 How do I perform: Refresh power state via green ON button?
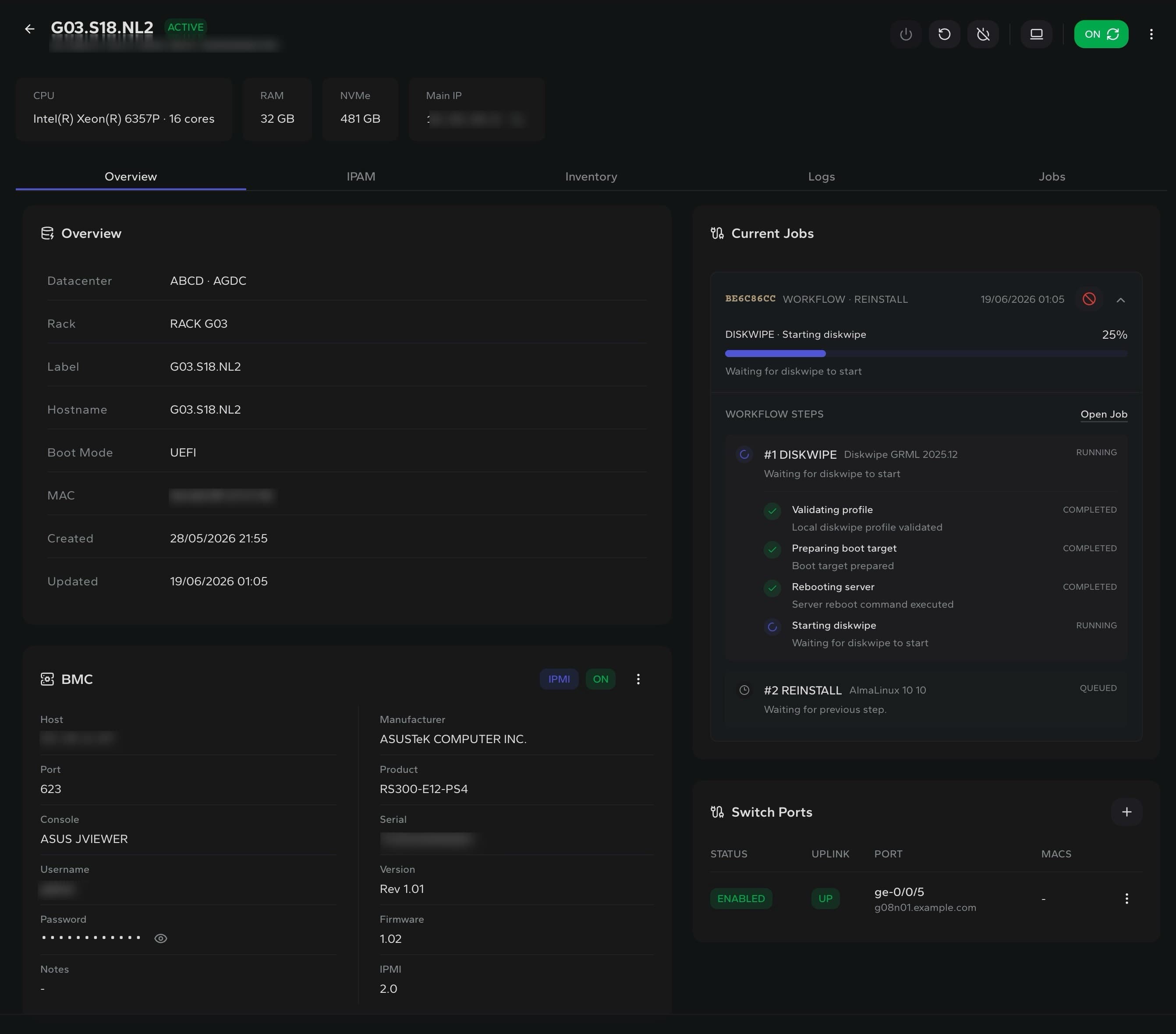pos(1101,35)
